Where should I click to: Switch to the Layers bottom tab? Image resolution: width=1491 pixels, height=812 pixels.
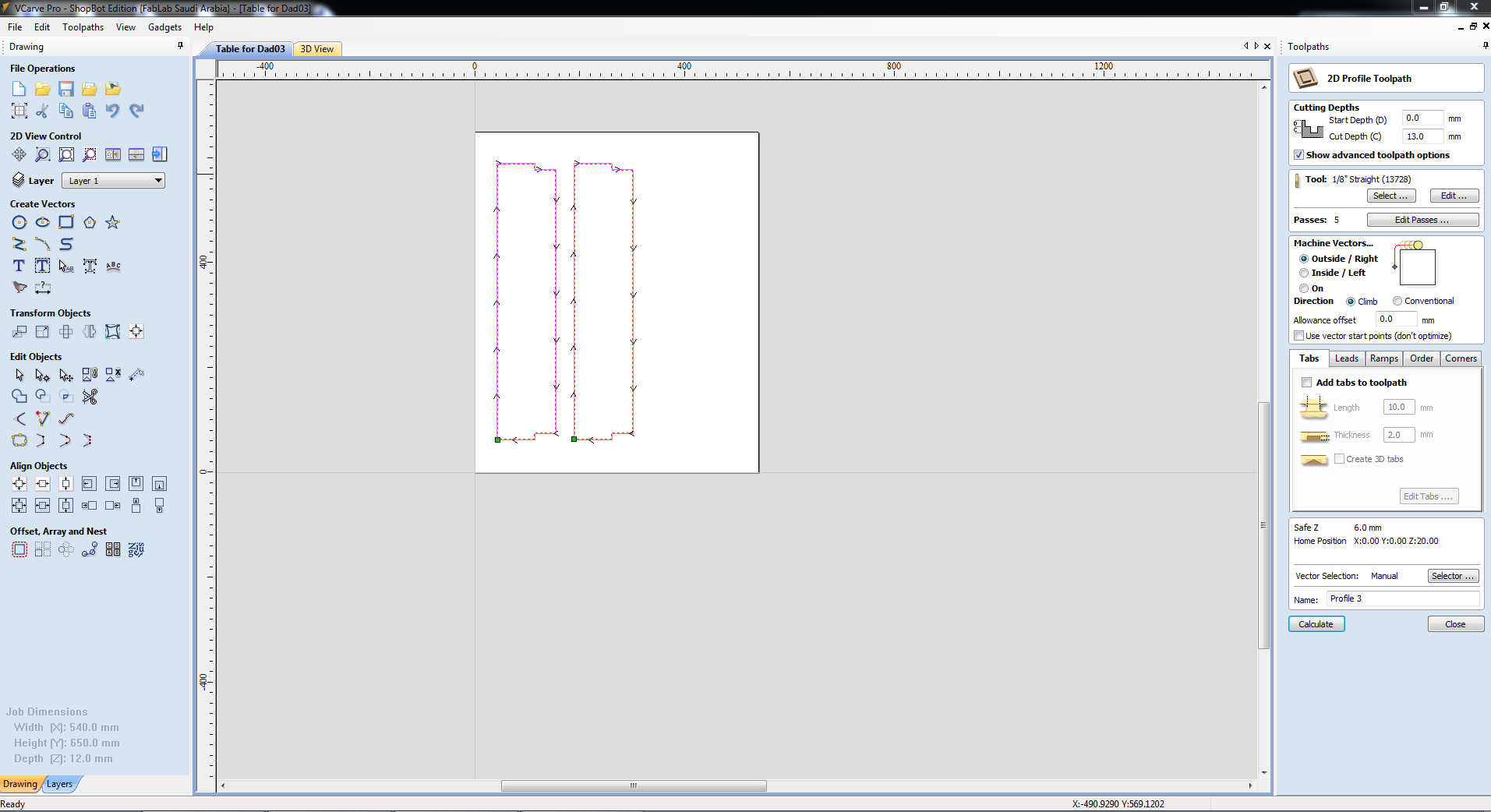(59, 784)
